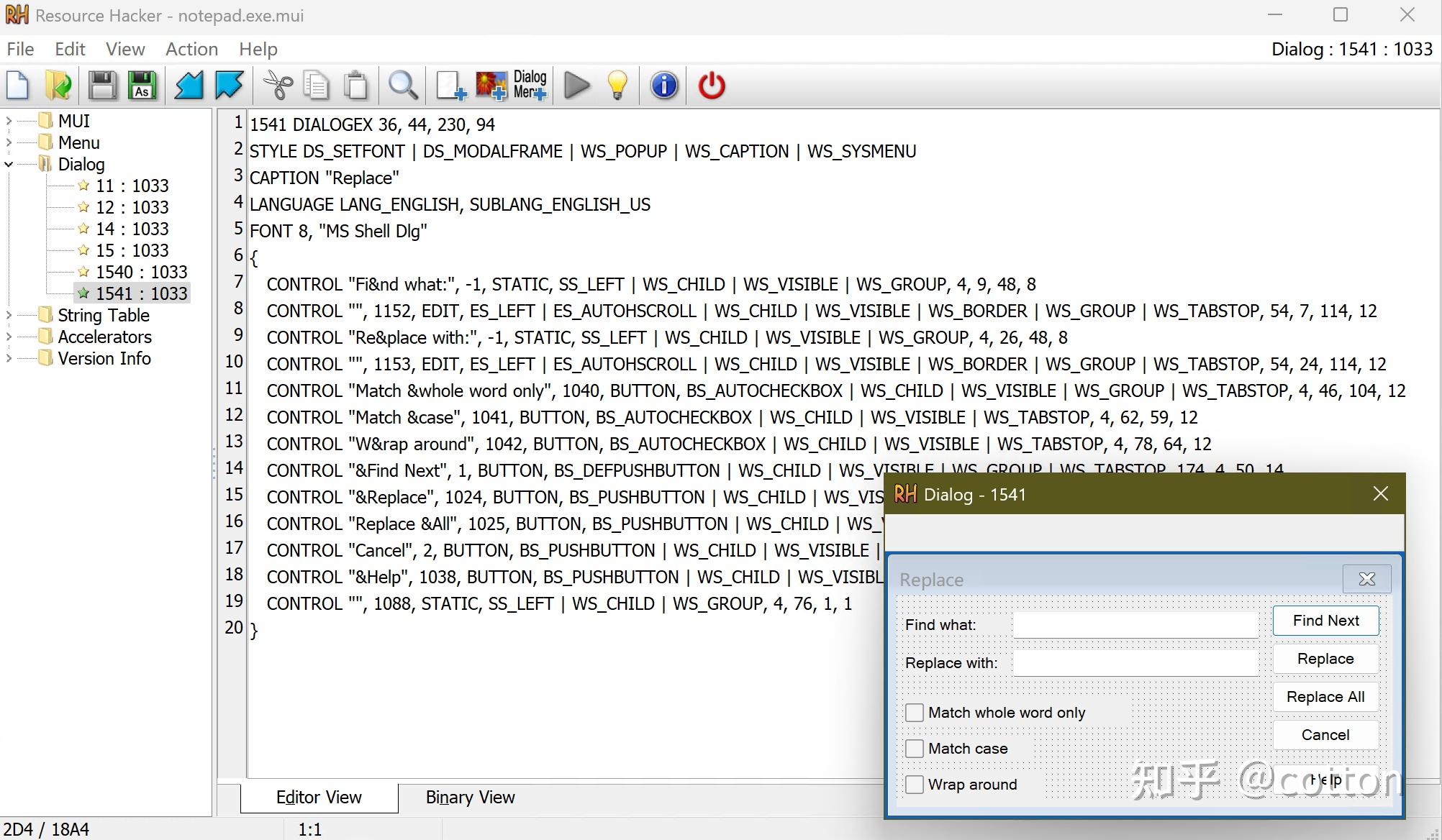The height and width of the screenshot is (840, 1442).
Task: Open the File menu
Action: pos(20,49)
